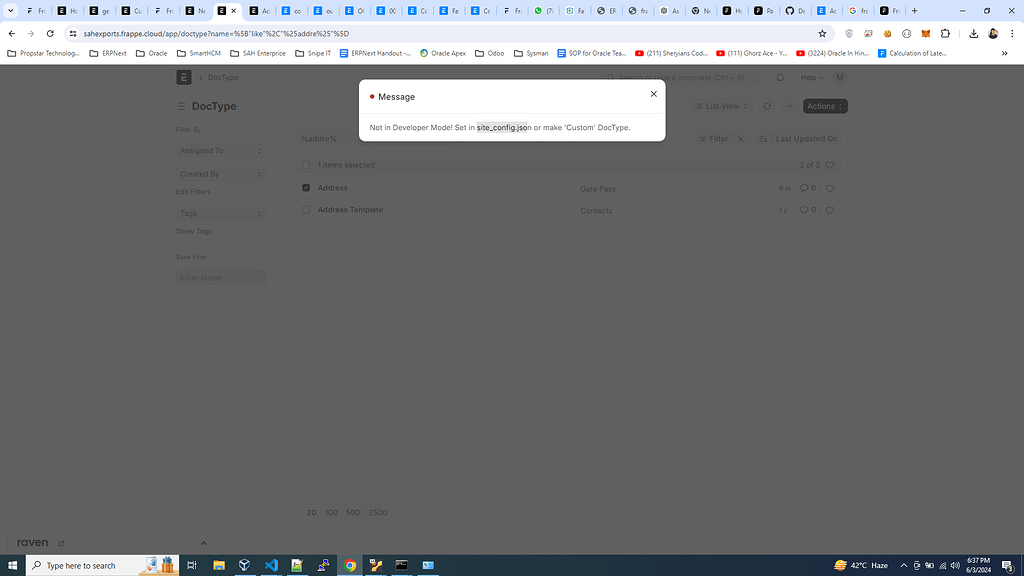
Task: Click the sort direction icon beside Filter
Action: pyautogui.click(x=764, y=139)
